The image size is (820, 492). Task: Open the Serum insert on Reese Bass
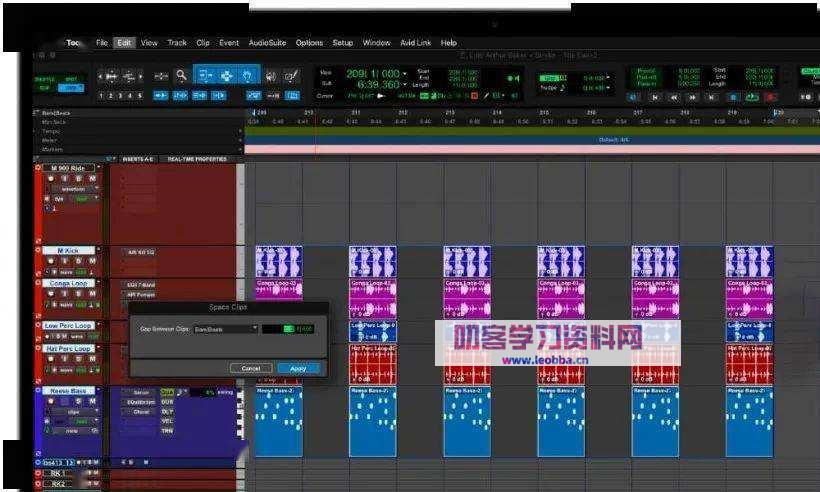click(141, 392)
